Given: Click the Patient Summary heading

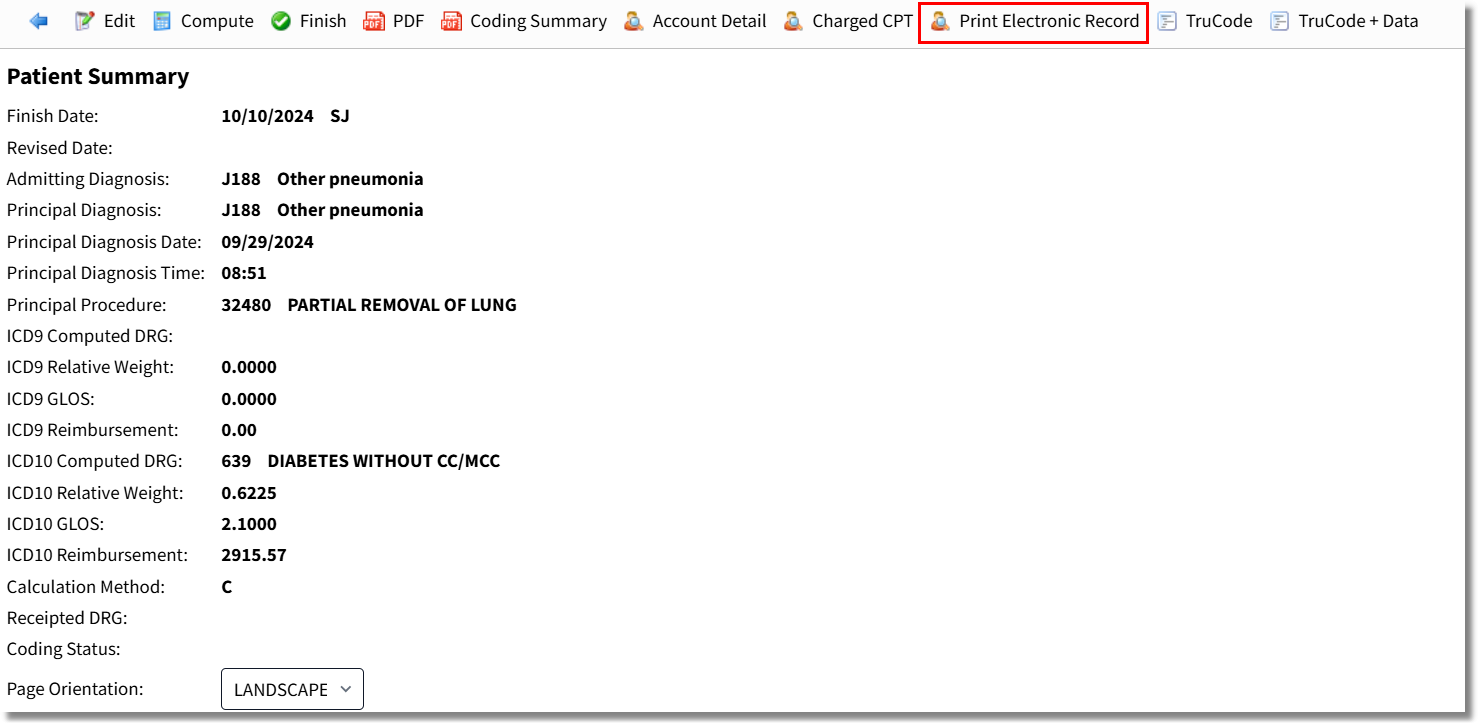Looking at the screenshot, I should point(98,77).
